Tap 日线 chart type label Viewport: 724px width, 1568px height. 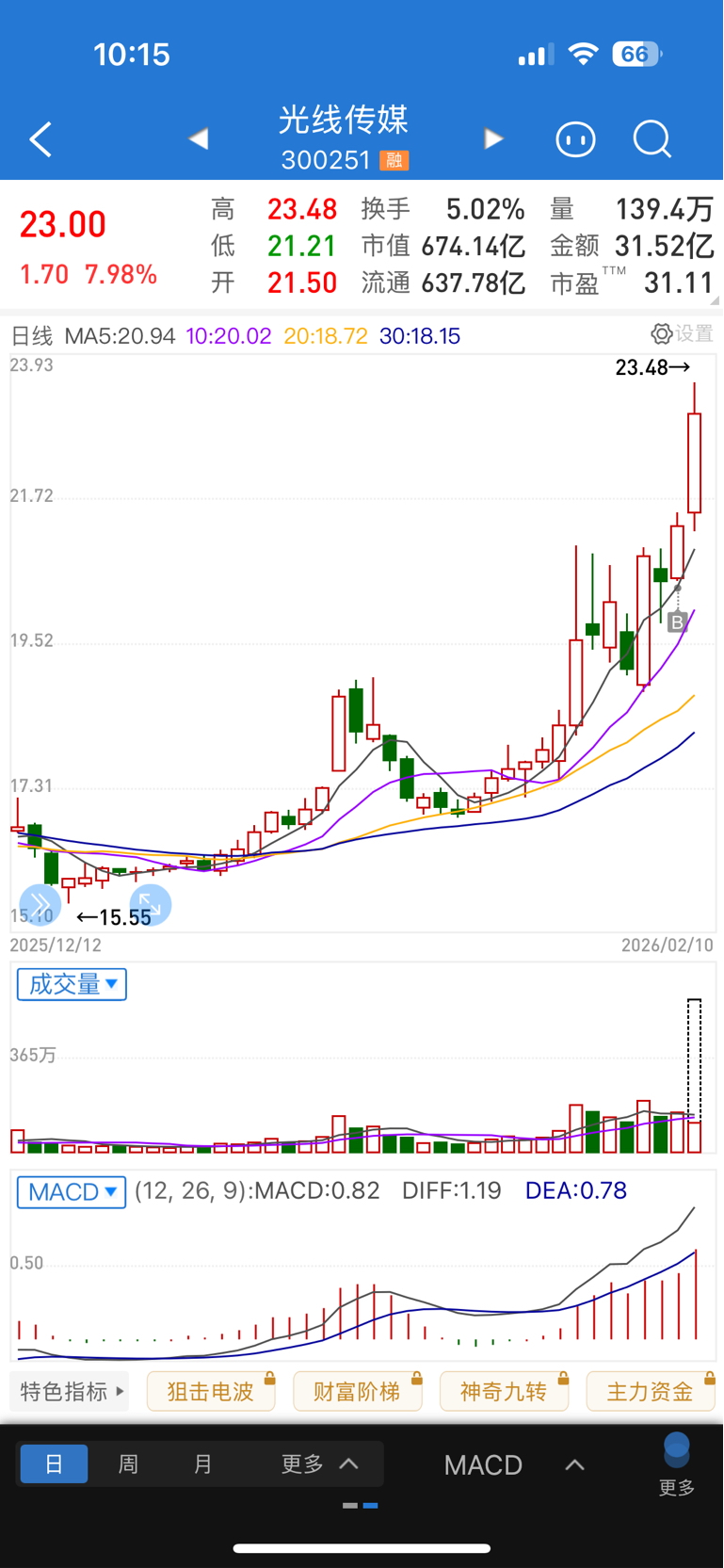coord(32,336)
